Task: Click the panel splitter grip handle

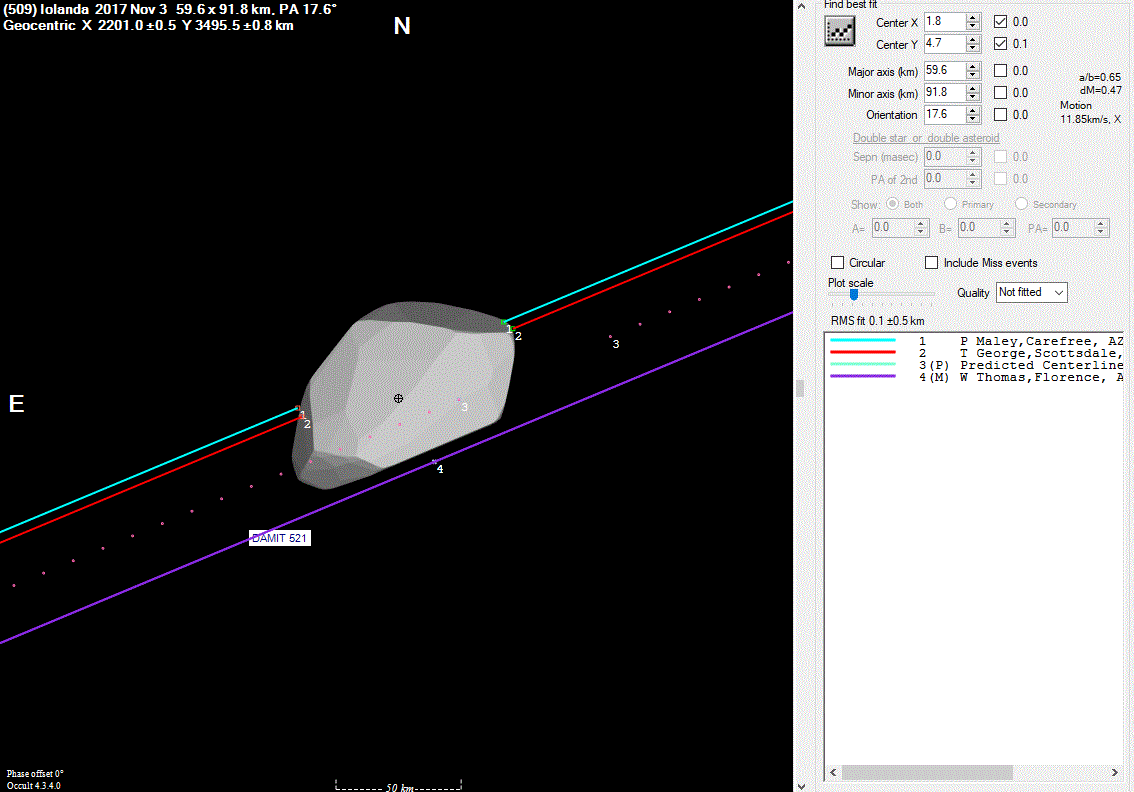Action: pos(799,389)
